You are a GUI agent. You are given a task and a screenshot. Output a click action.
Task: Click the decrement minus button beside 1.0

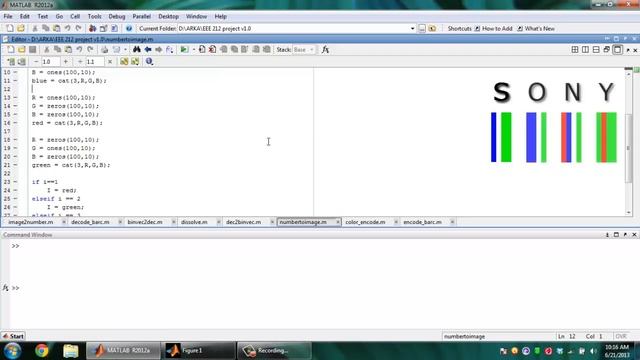coord(36,62)
